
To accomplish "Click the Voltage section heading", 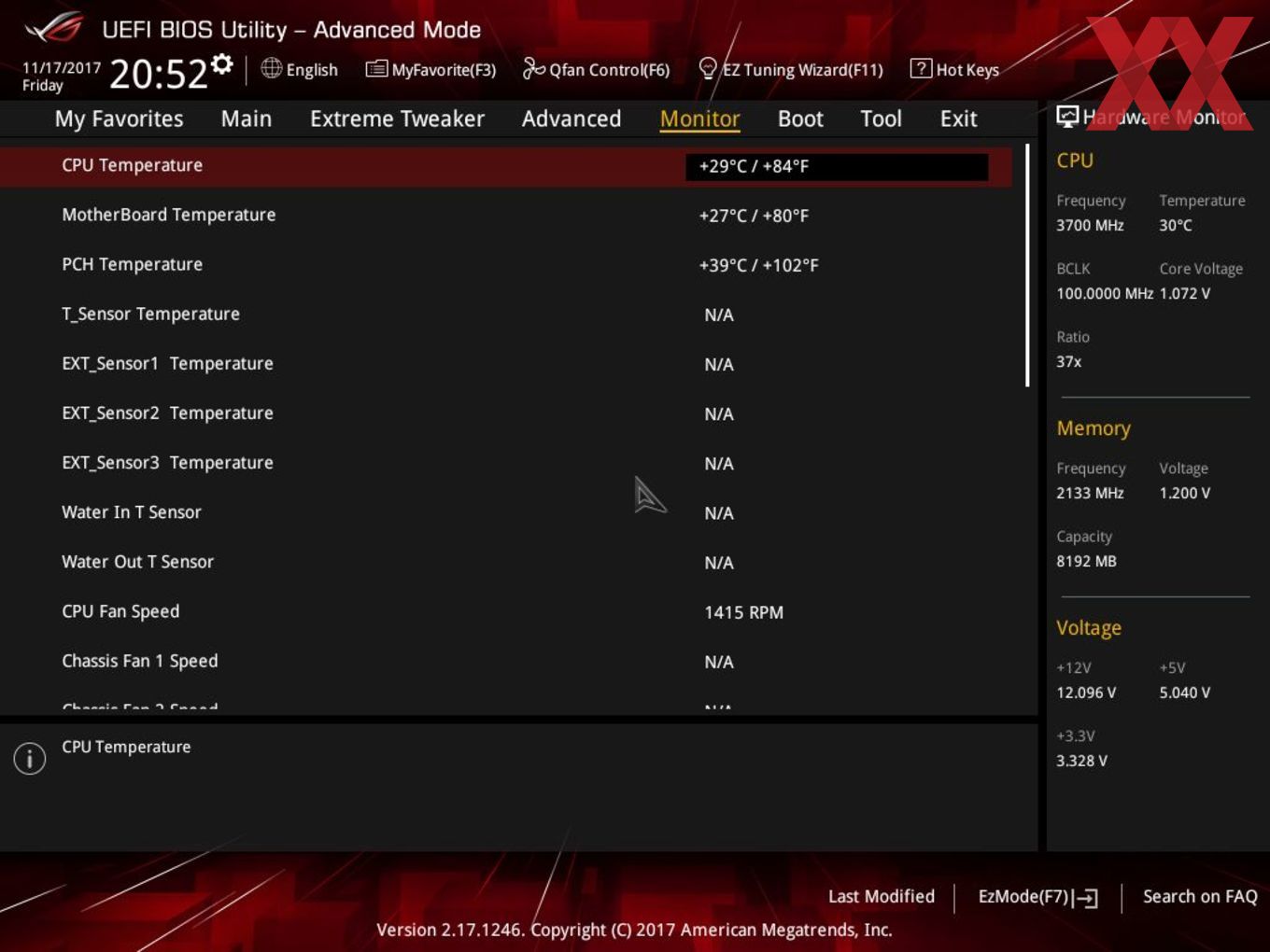I will (x=1089, y=628).
